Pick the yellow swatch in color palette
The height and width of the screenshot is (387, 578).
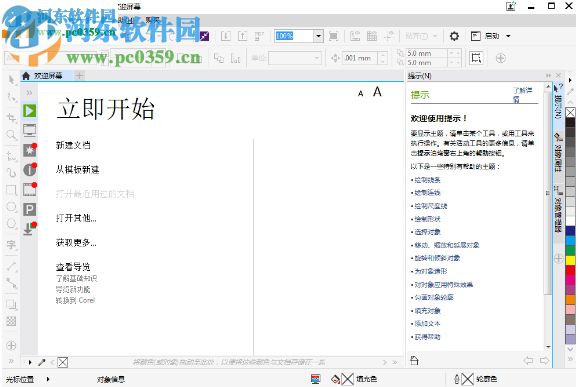tap(570, 260)
